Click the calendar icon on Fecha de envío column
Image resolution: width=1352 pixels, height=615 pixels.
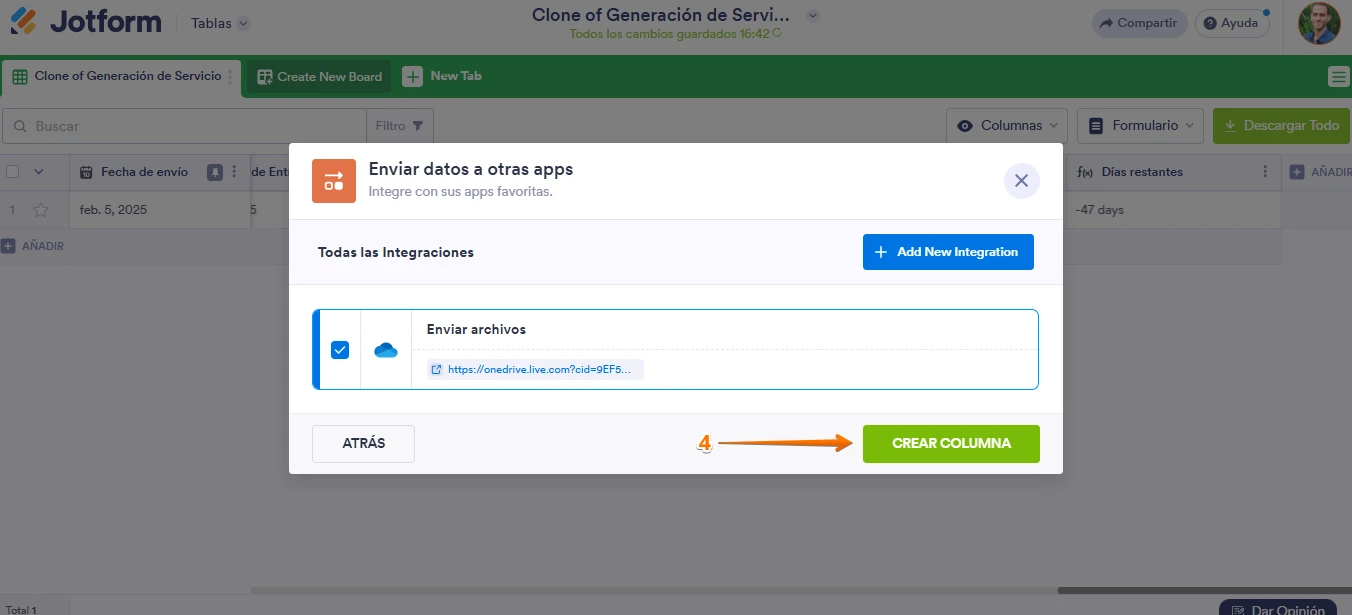click(85, 171)
